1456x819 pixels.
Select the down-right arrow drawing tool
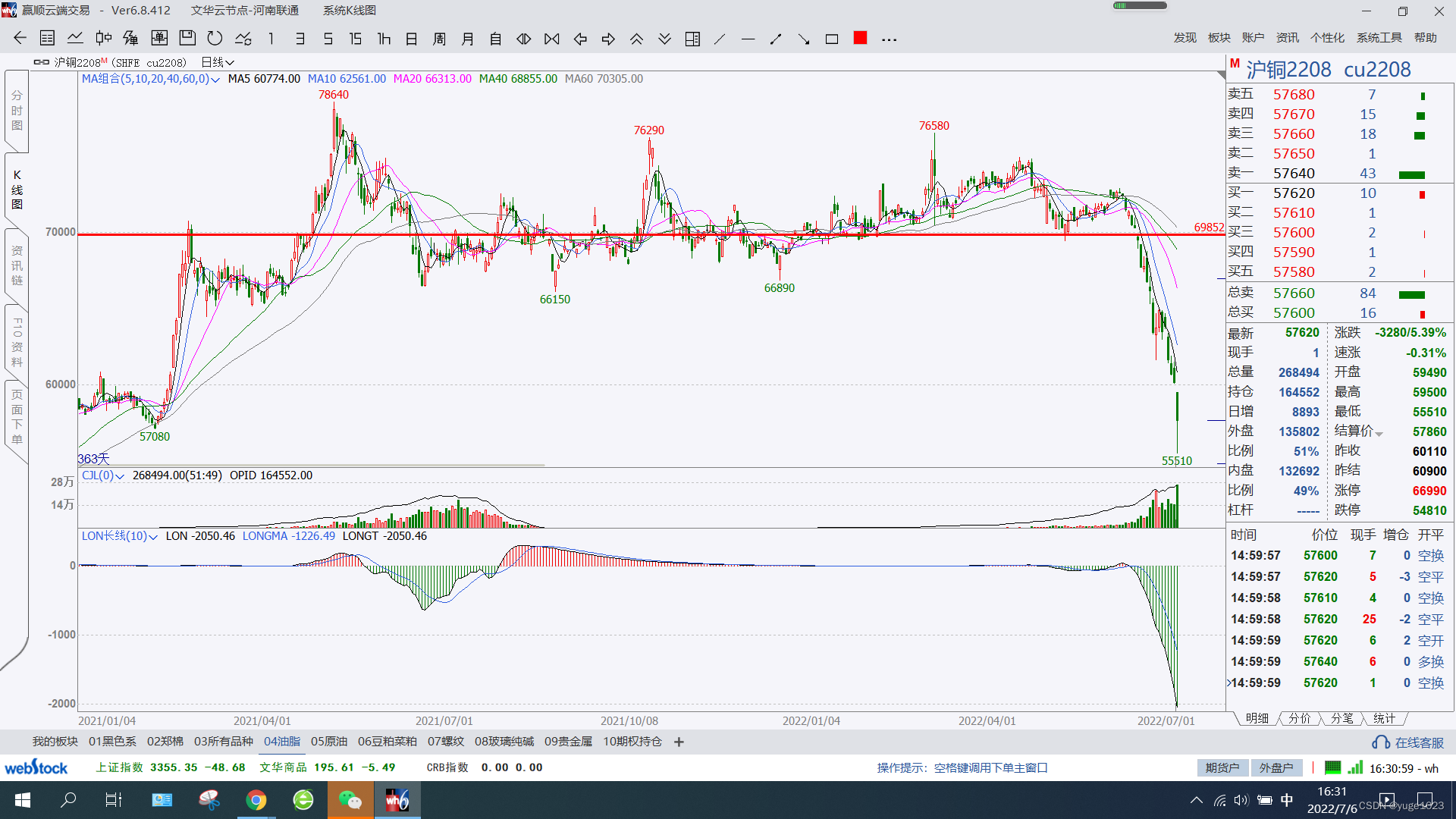pos(804,39)
